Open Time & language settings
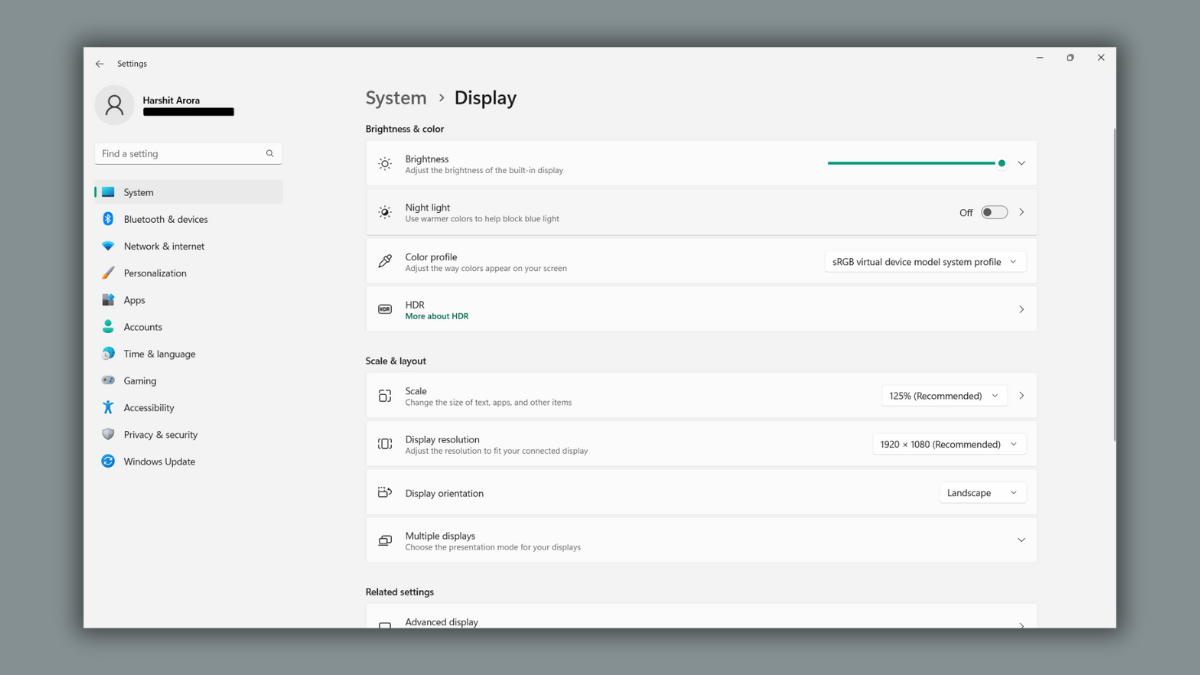This screenshot has height=675, width=1200. point(189,354)
